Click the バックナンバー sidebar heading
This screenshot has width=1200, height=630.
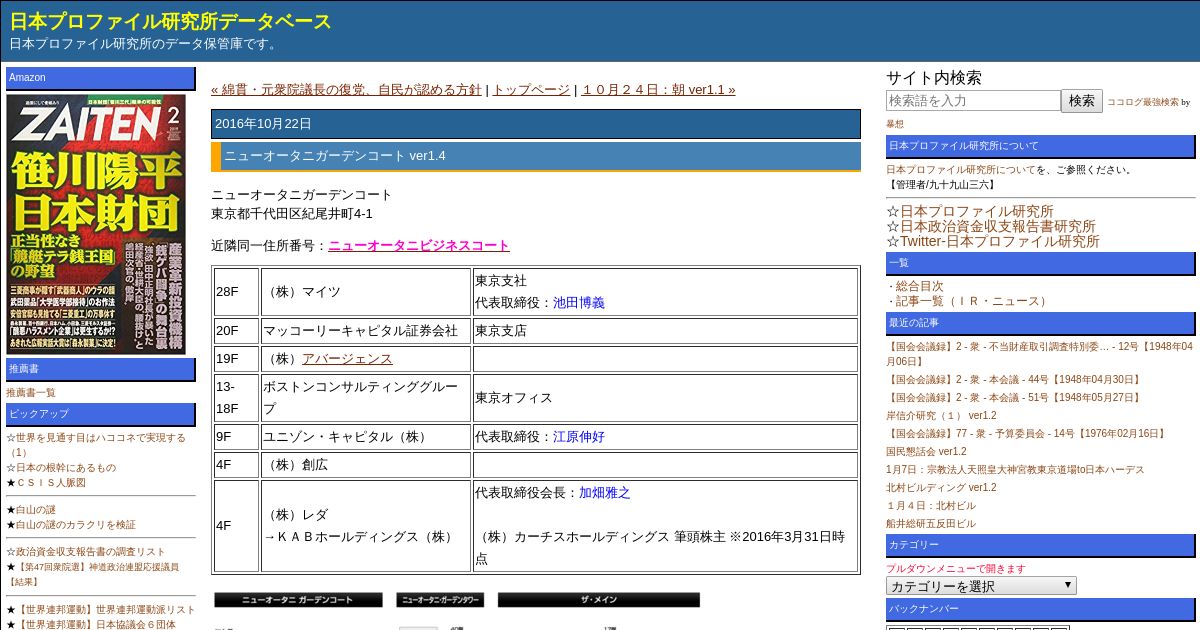pos(1040,609)
